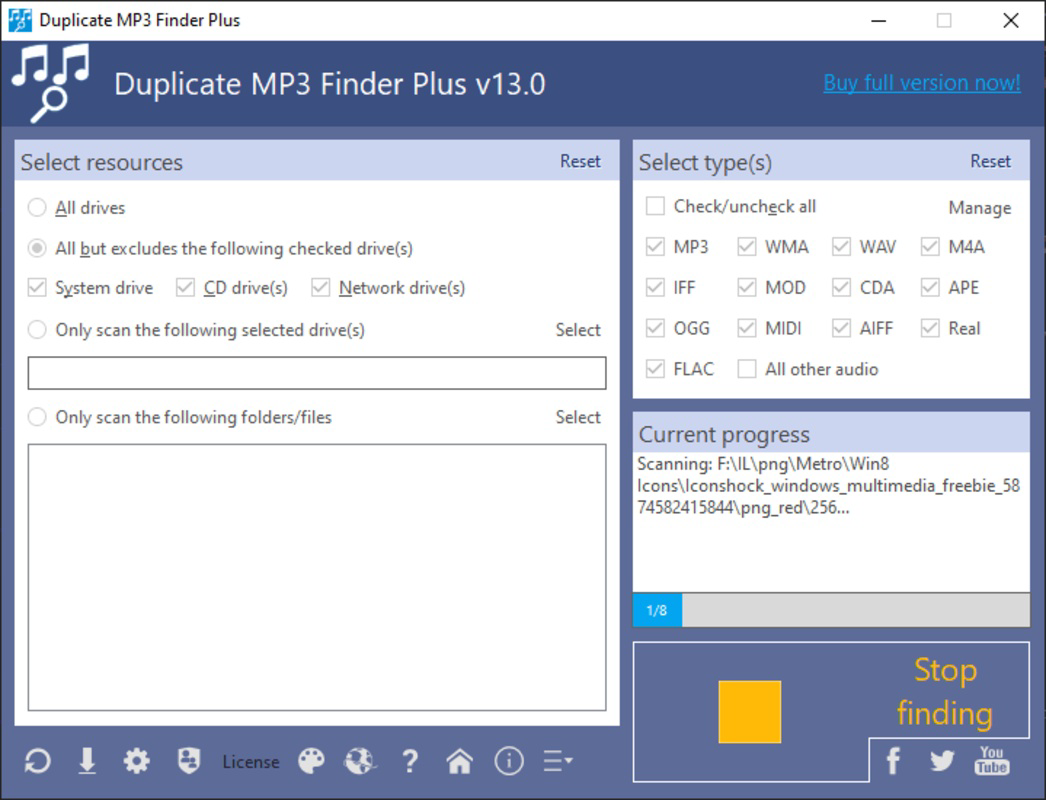The image size is (1046, 800).
Task: Toggle the MOD type checkbox
Action: [x=746, y=288]
